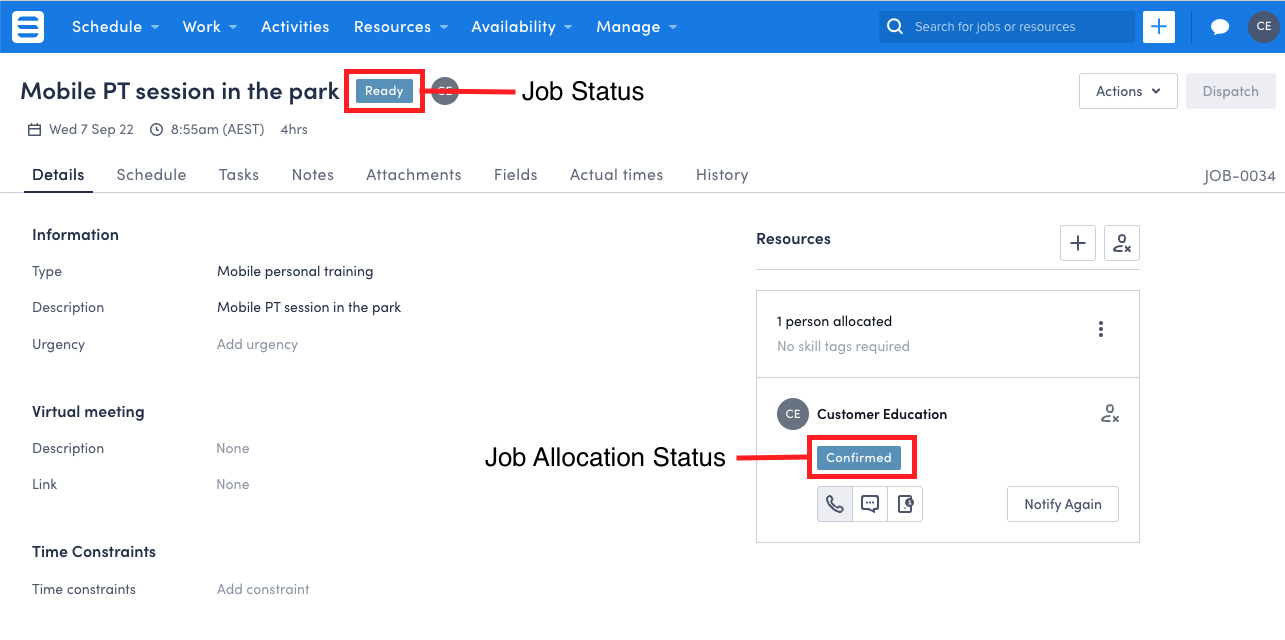The width and height of the screenshot is (1285, 640).
Task: Expand the Schedule menu dropdown
Action: 115,27
